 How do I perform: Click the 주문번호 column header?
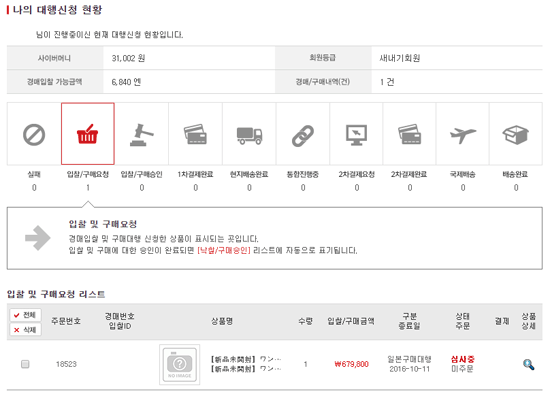tap(66, 321)
